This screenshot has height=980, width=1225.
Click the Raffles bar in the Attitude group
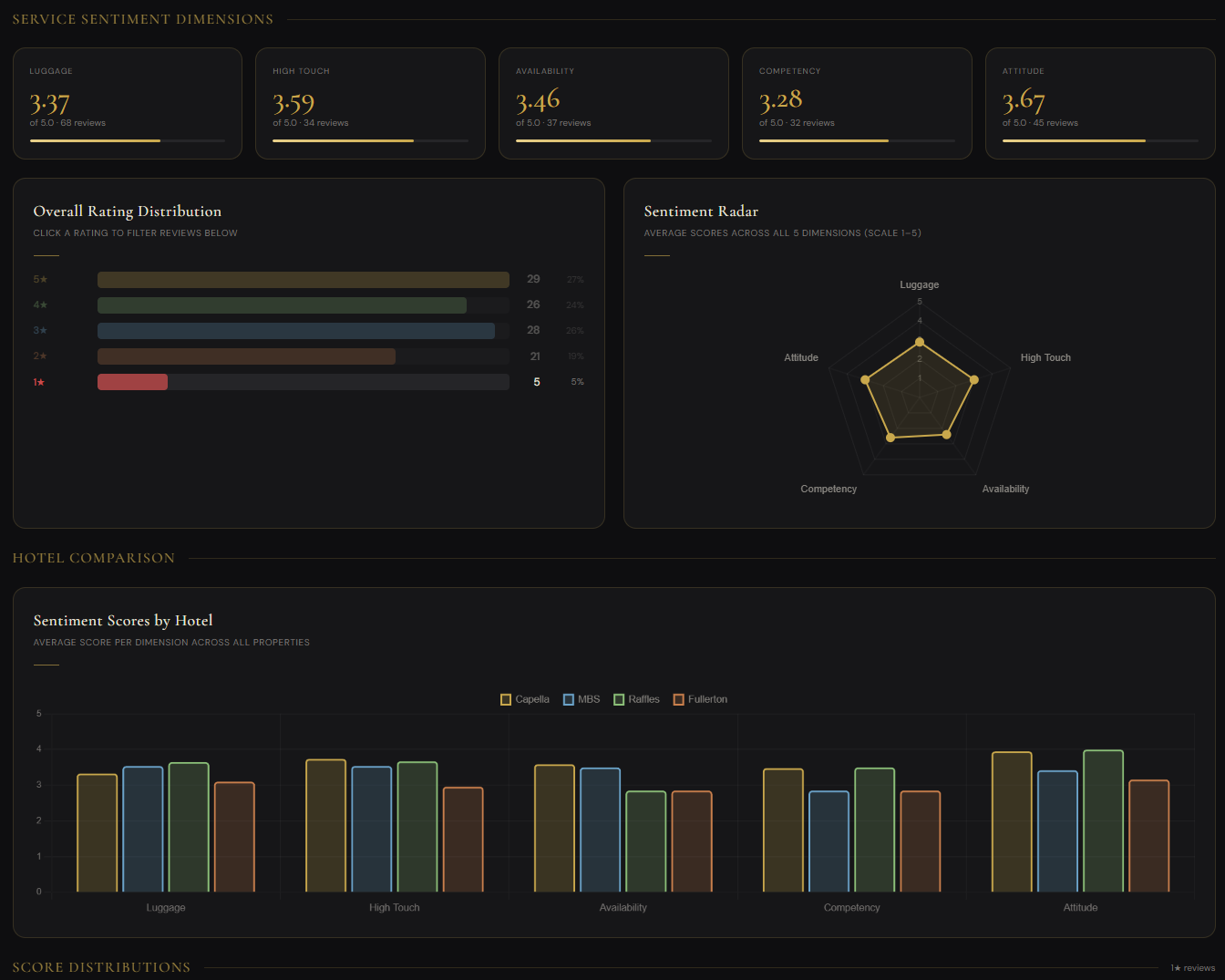pyautogui.click(x=1102, y=820)
